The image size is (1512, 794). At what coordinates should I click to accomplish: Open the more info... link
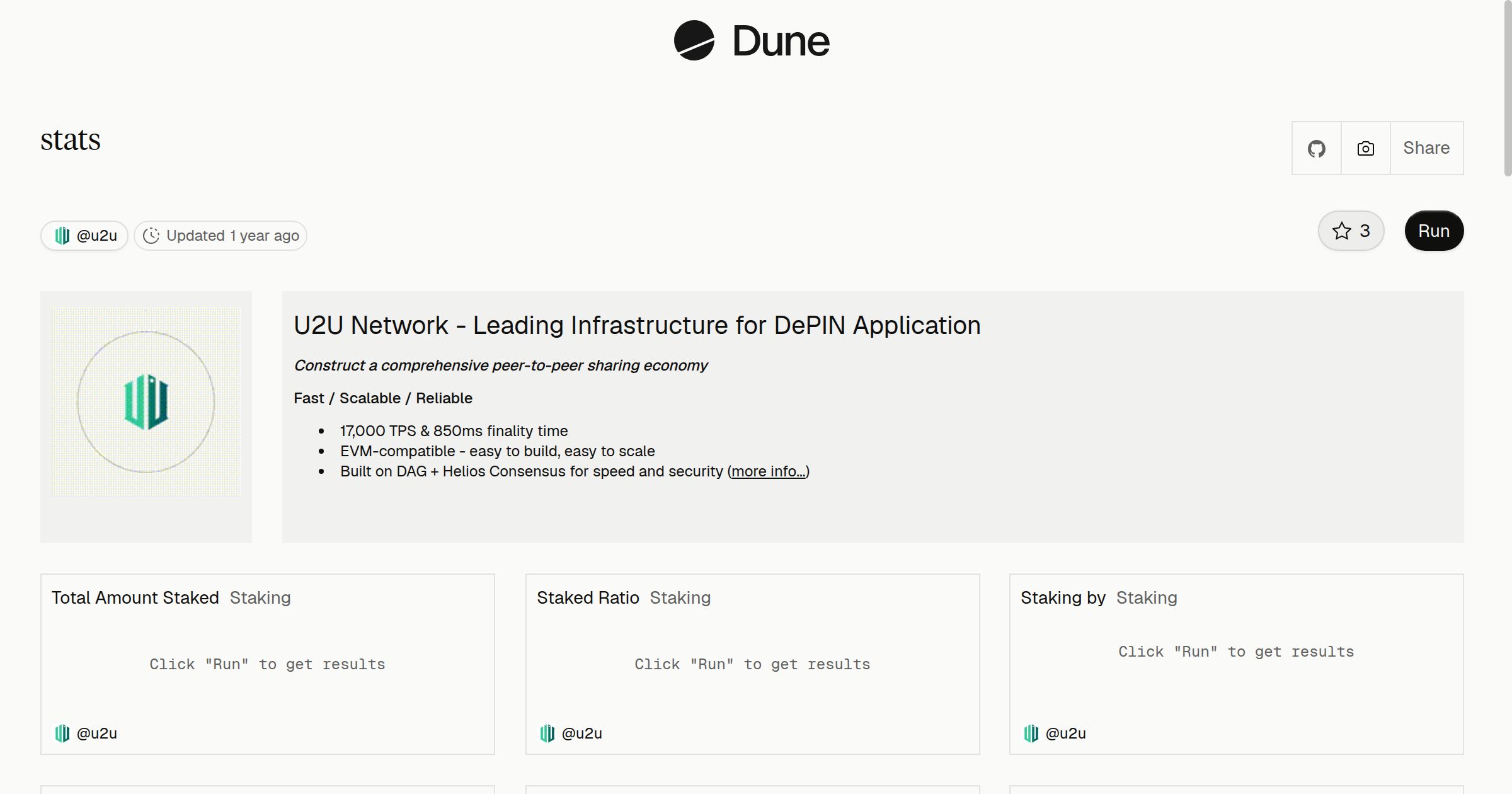coord(768,471)
